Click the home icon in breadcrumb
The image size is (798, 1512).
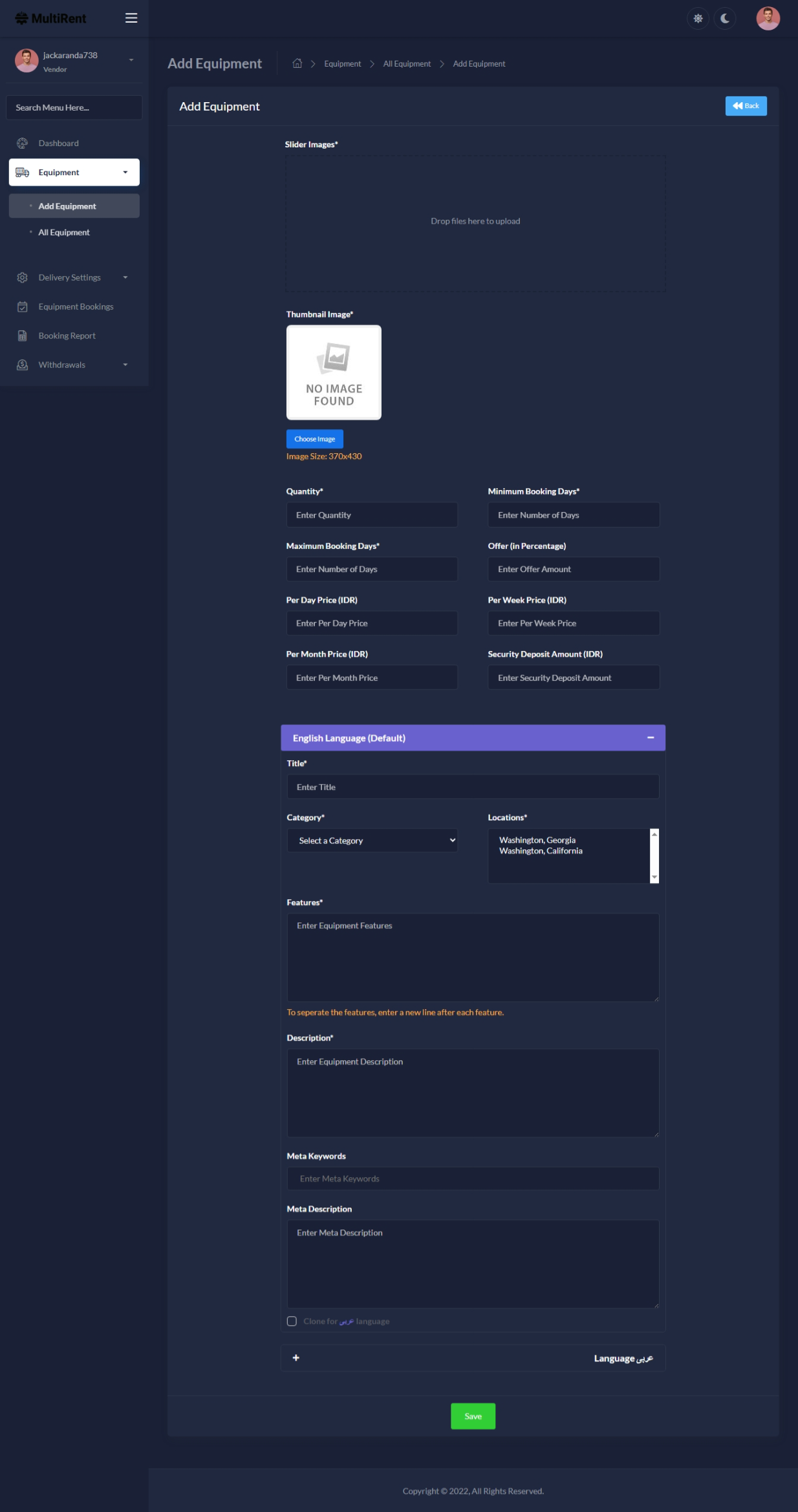(297, 63)
